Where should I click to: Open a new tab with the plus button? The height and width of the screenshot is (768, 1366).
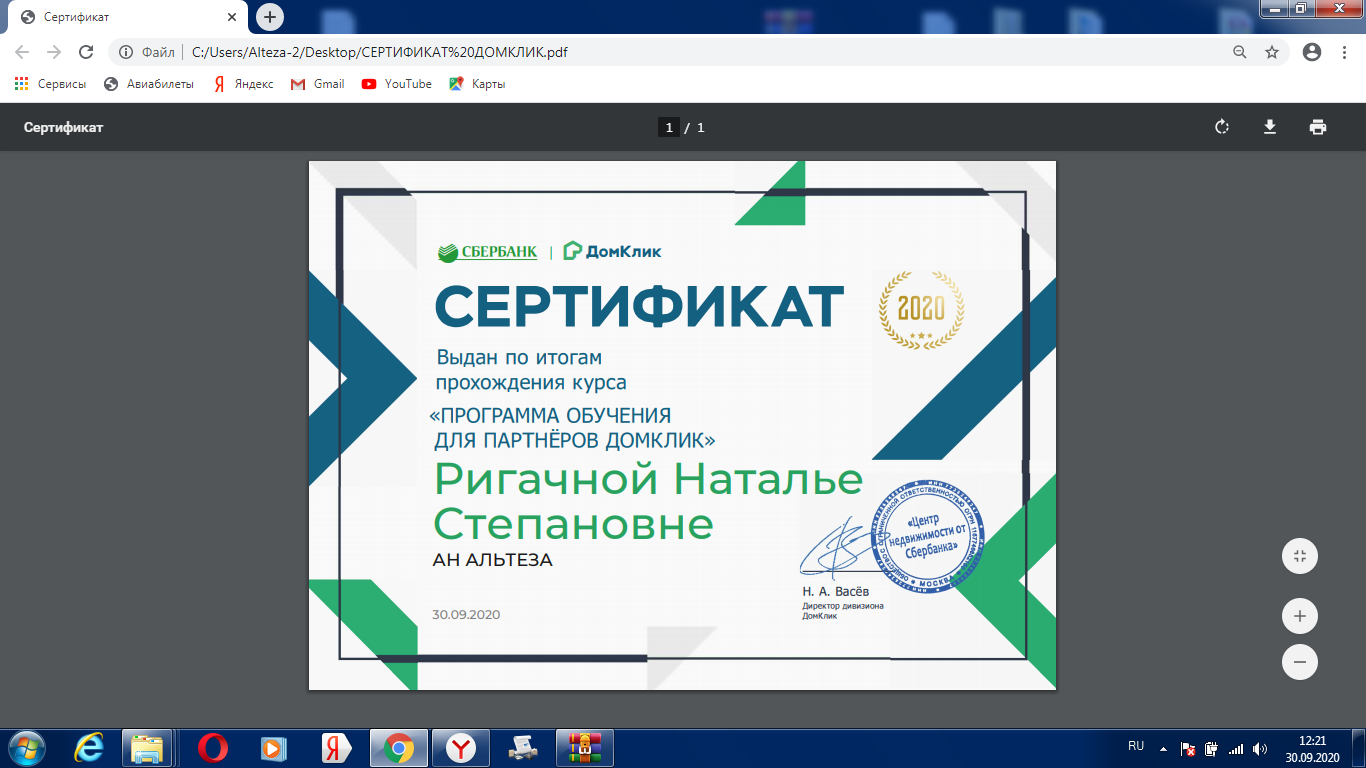(270, 17)
